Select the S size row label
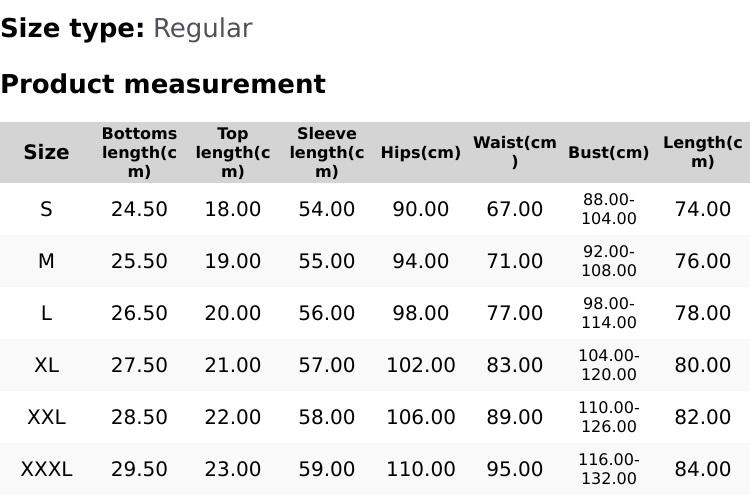This screenshot has width=750, height=495. tap(46, 209)
